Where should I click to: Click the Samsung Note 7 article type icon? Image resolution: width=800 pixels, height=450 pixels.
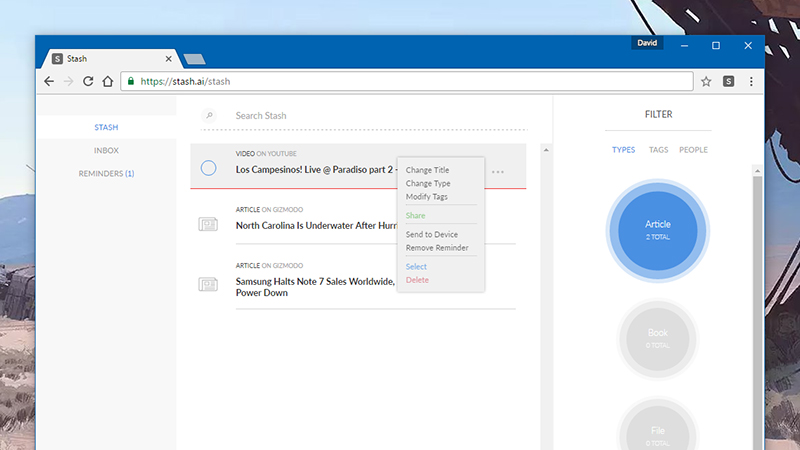(208, 284)
